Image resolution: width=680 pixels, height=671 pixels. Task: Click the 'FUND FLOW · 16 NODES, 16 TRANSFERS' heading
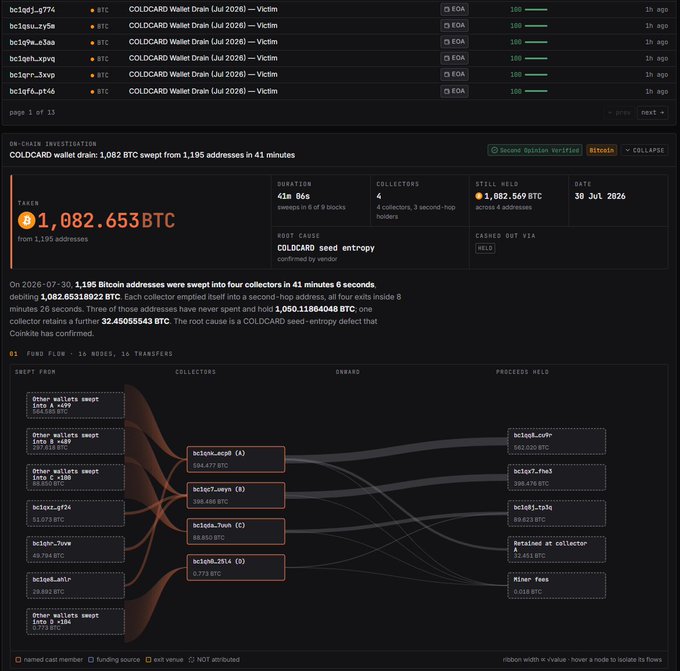click(x=100, y=354)
